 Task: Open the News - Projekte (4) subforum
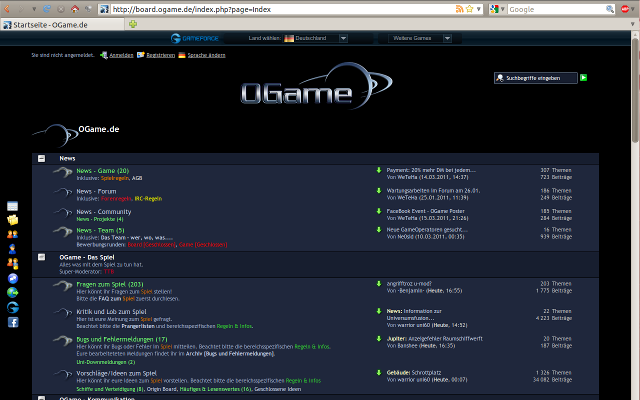click(x=100, y=219)
